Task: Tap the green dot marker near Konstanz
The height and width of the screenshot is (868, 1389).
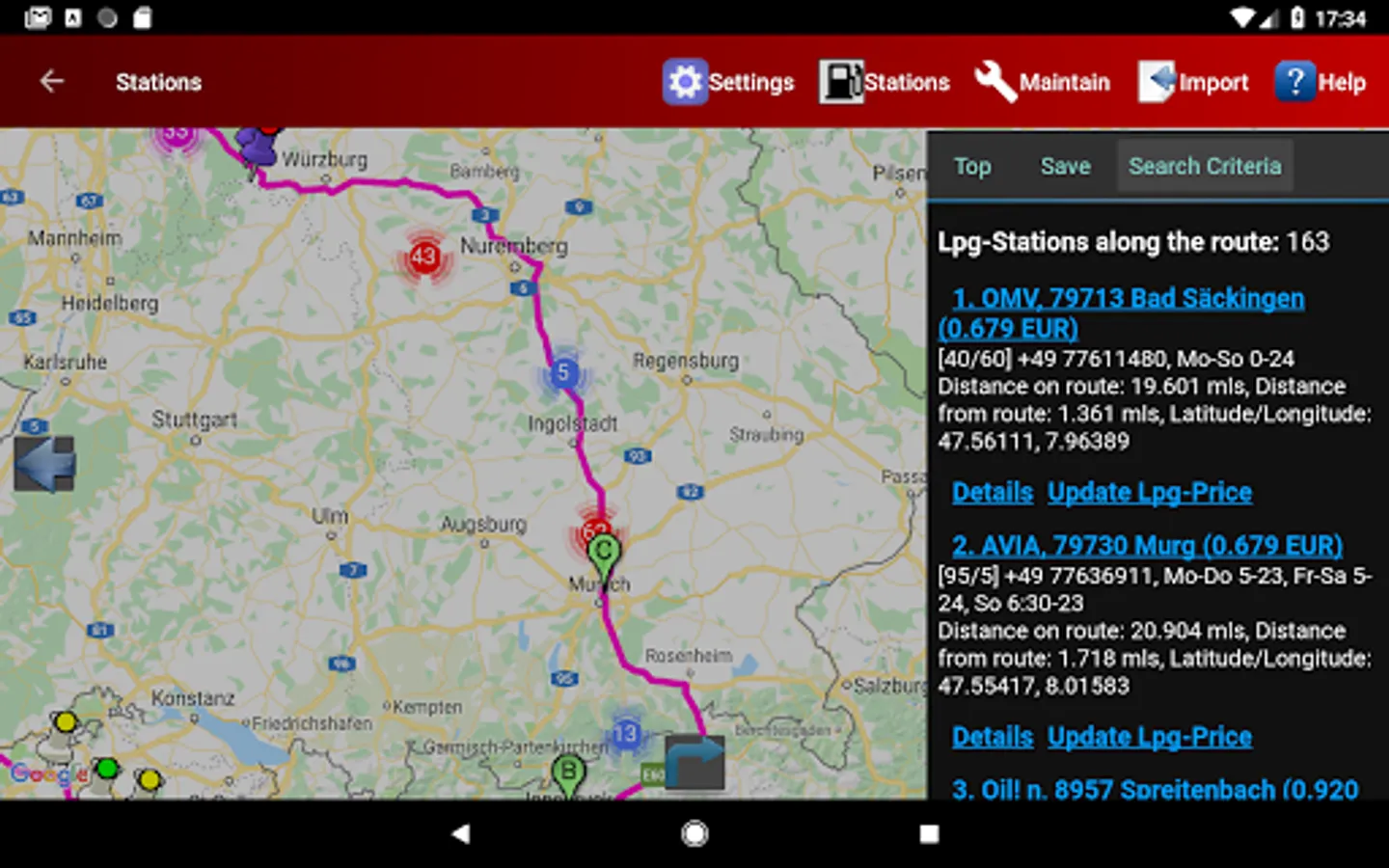Action: point(107,769)
